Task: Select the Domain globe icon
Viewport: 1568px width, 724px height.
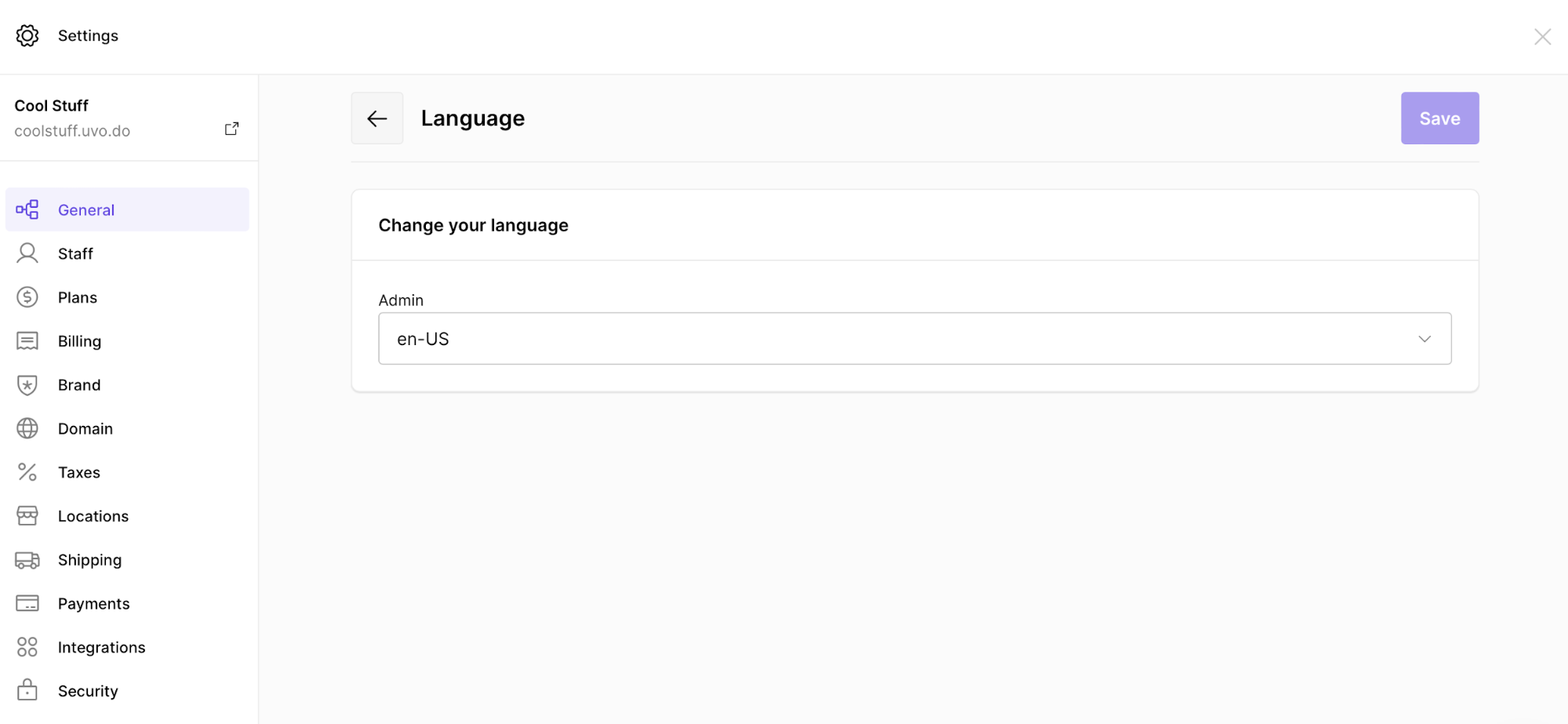Action: tap(27, 427)
